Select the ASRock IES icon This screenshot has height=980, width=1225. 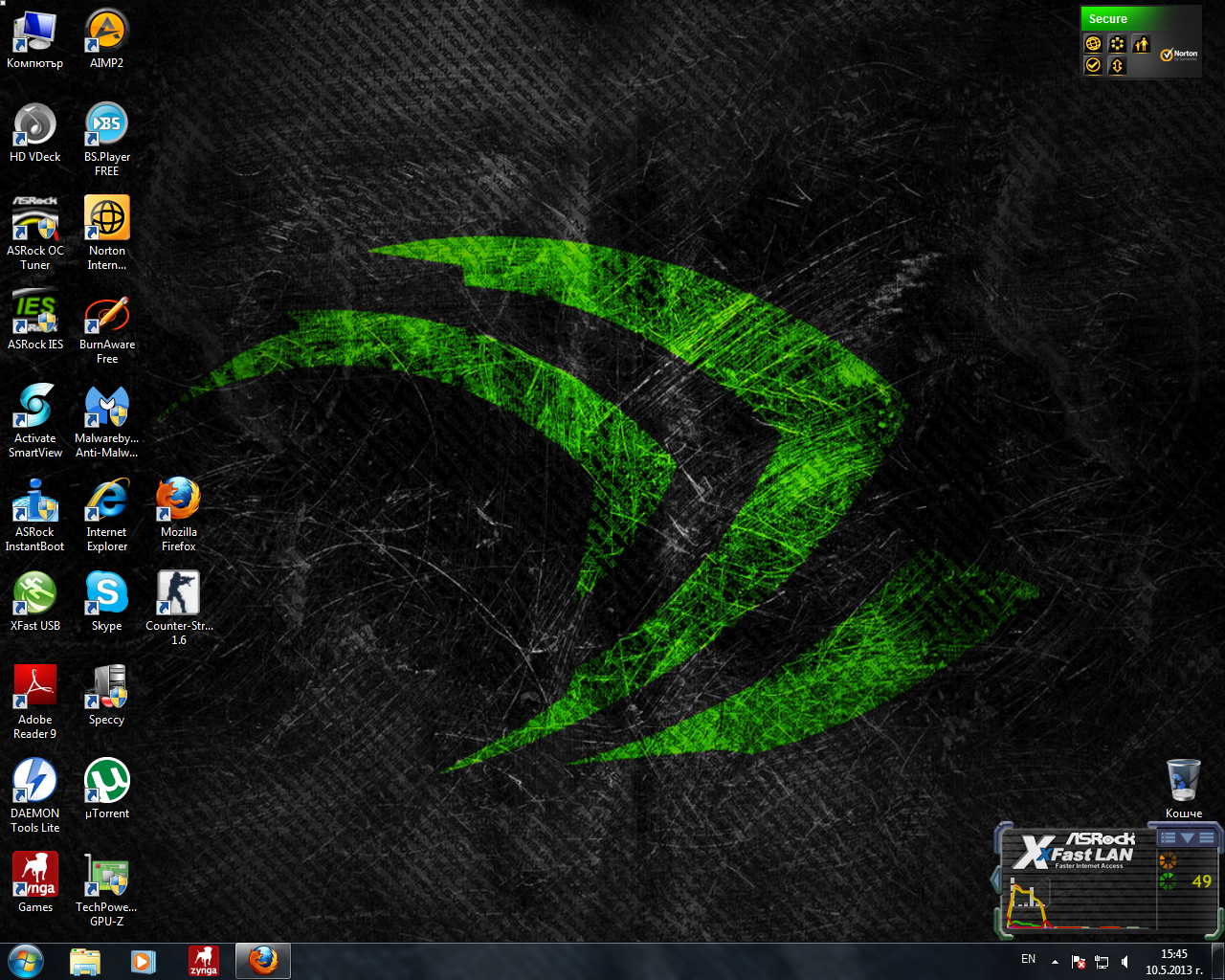[34, 321]
